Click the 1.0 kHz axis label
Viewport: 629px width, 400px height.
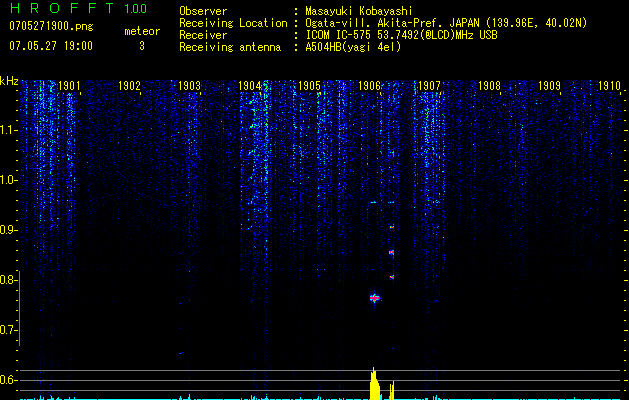(x=8, y=180)
